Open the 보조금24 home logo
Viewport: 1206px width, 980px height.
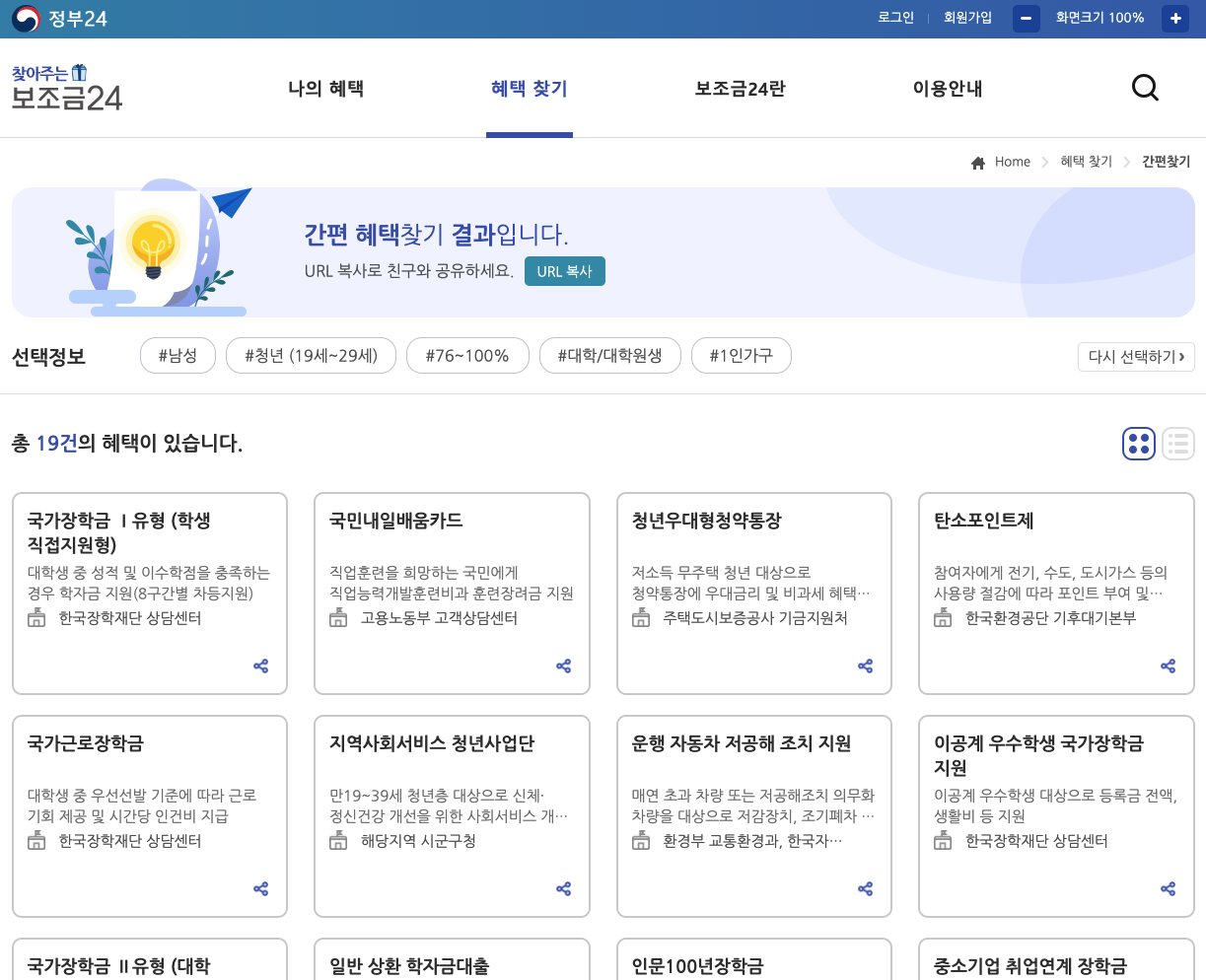67,88
